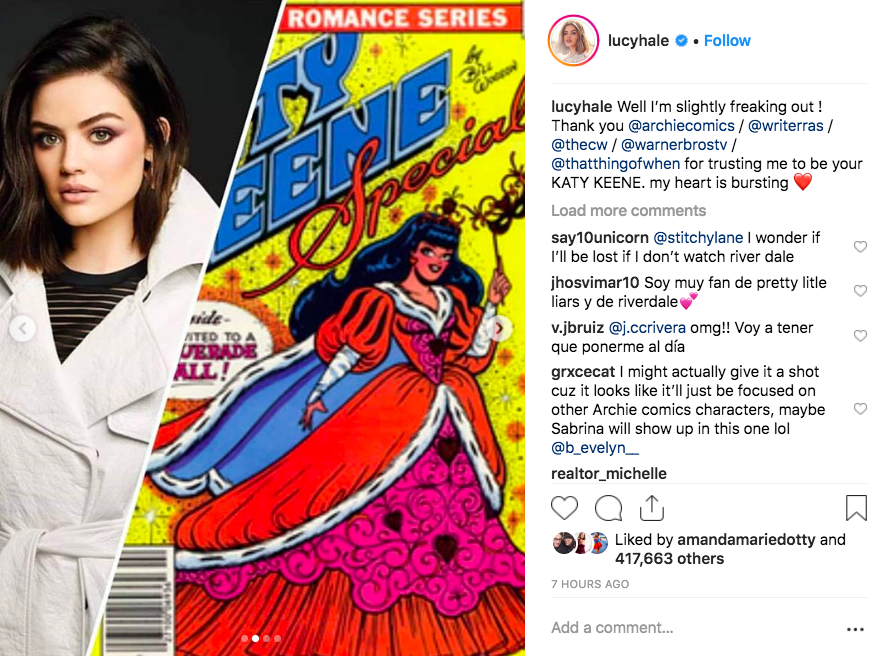Viewport: 889px width, 656px height.
Task: Open the @archiecomics mention link
Action: point(681,125)
